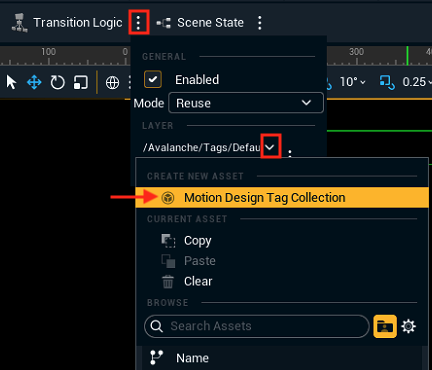Viewport: 432px width, 370px height.
Task: Open asset picker settings gear
Action: 409,326
